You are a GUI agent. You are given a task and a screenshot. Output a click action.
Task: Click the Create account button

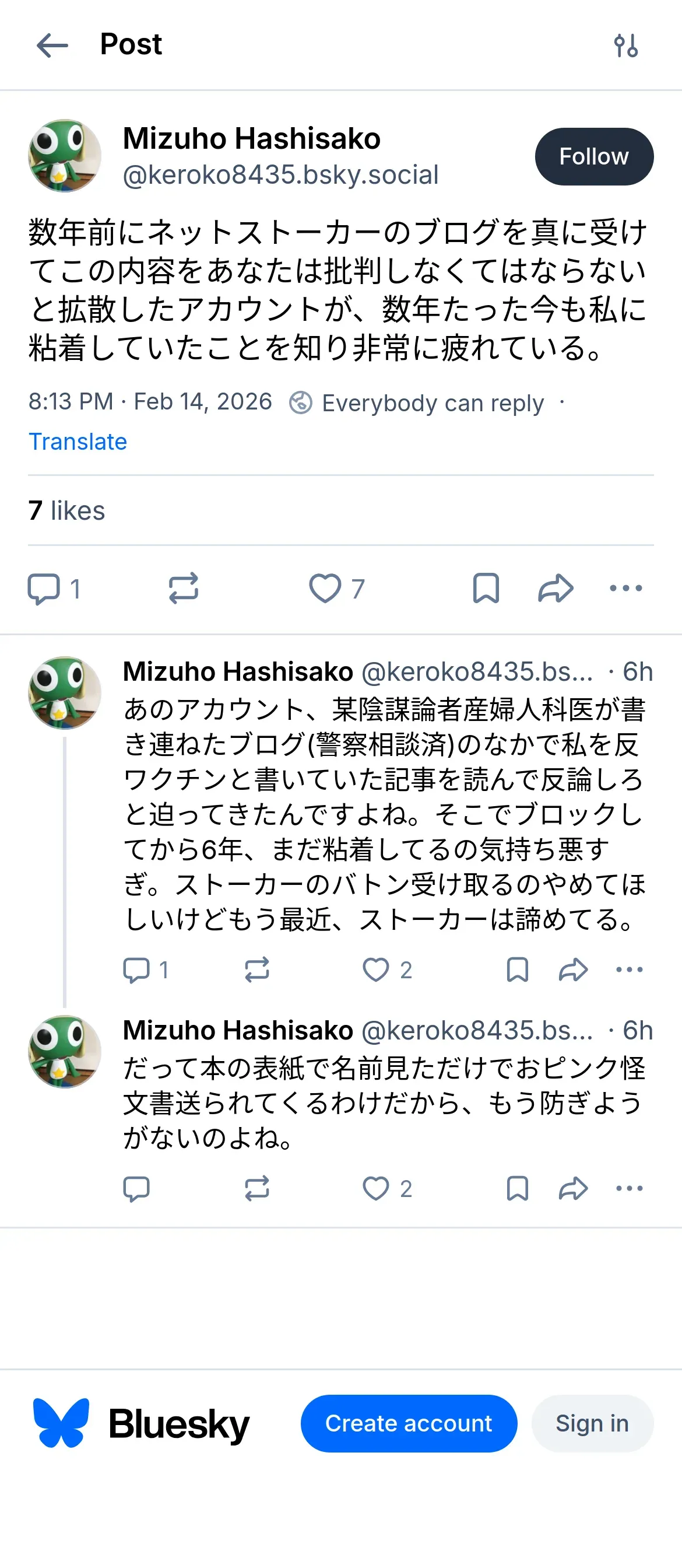409,1423
